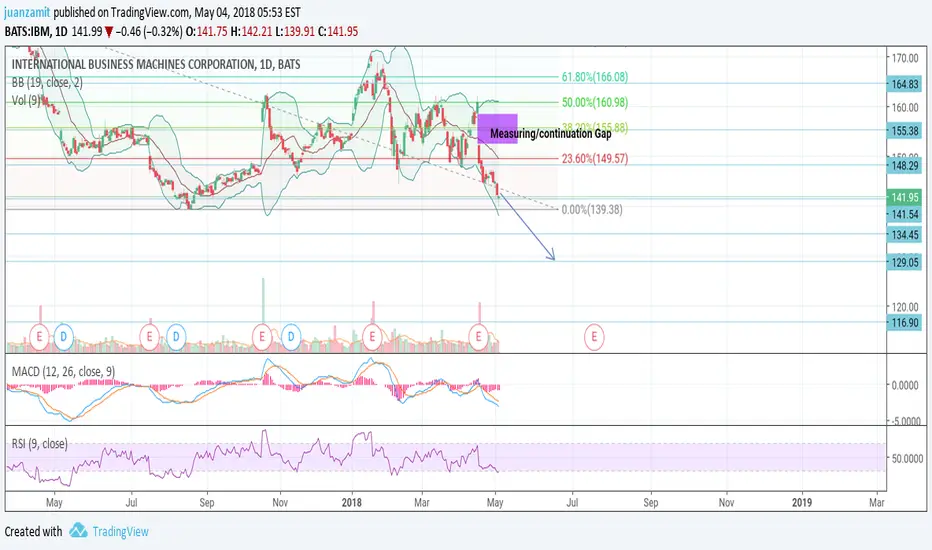Click the O:141.75 open value in header

click(206, 32)
